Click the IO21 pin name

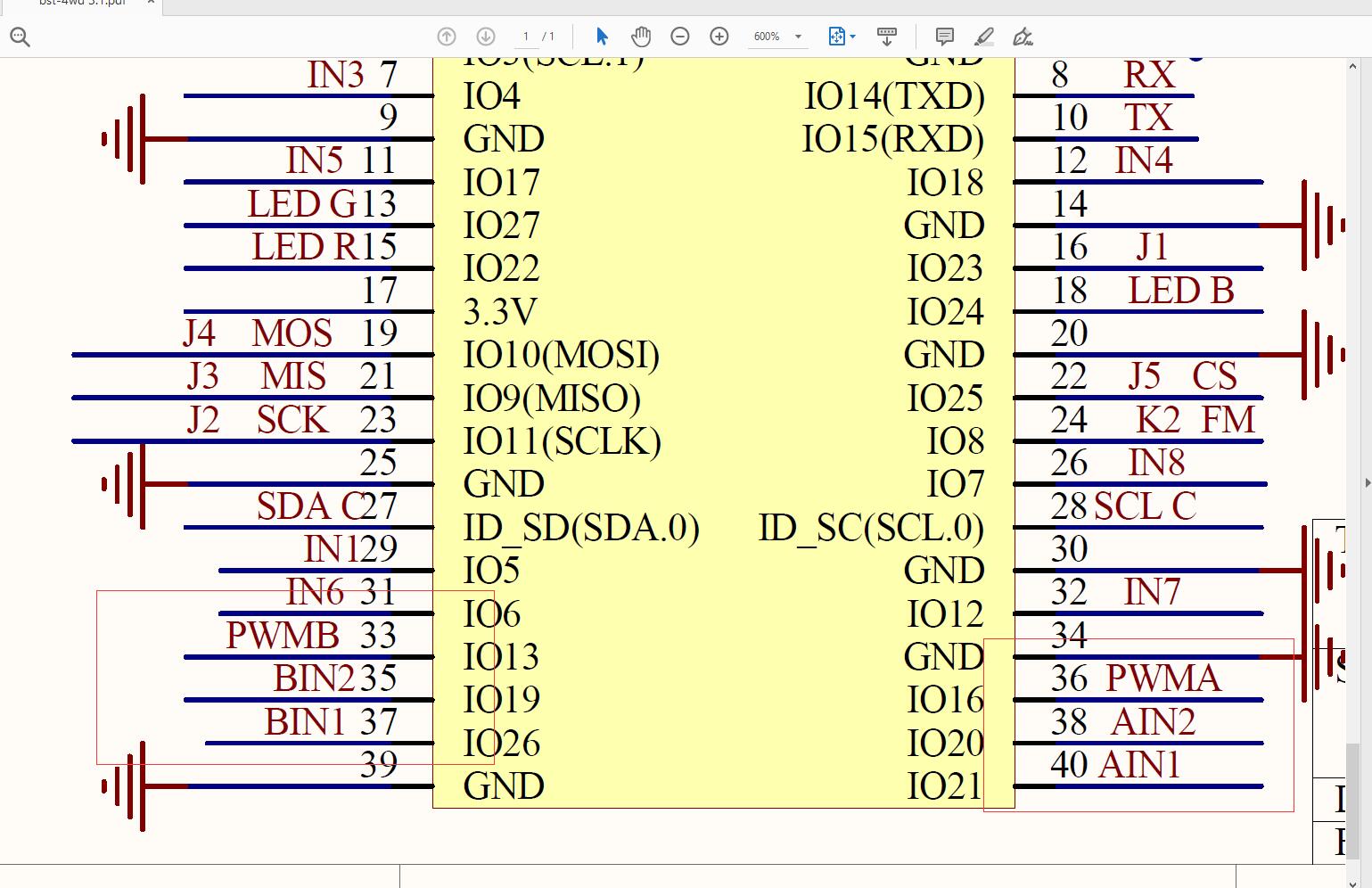pyautogui.click(x=946, y=786)
